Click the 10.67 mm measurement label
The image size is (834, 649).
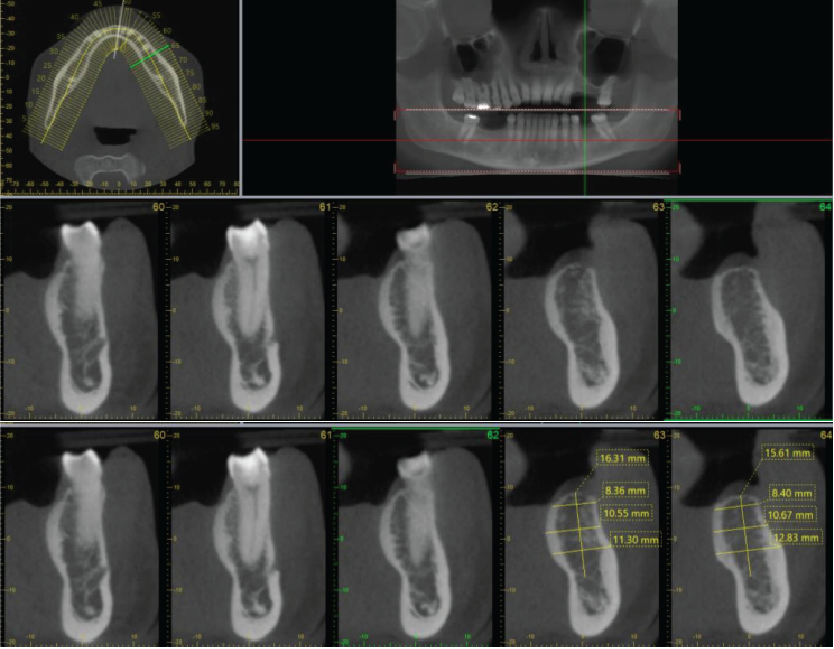(792, 514)
